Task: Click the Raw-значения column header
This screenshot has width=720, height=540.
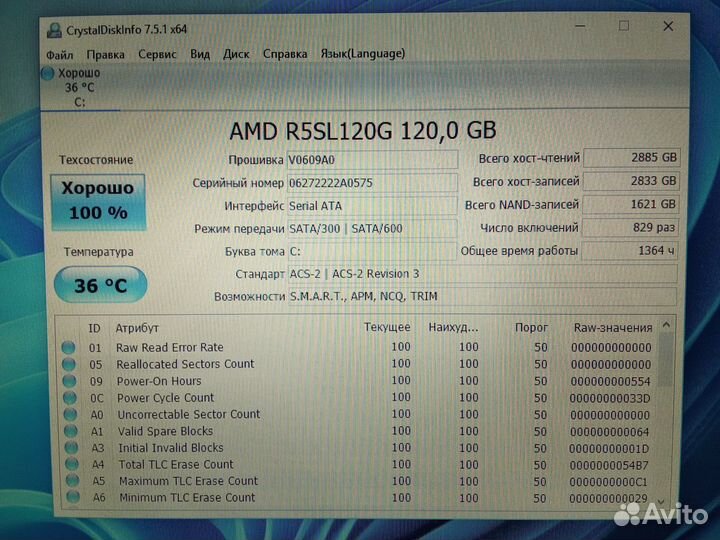Action: [613, 328]
